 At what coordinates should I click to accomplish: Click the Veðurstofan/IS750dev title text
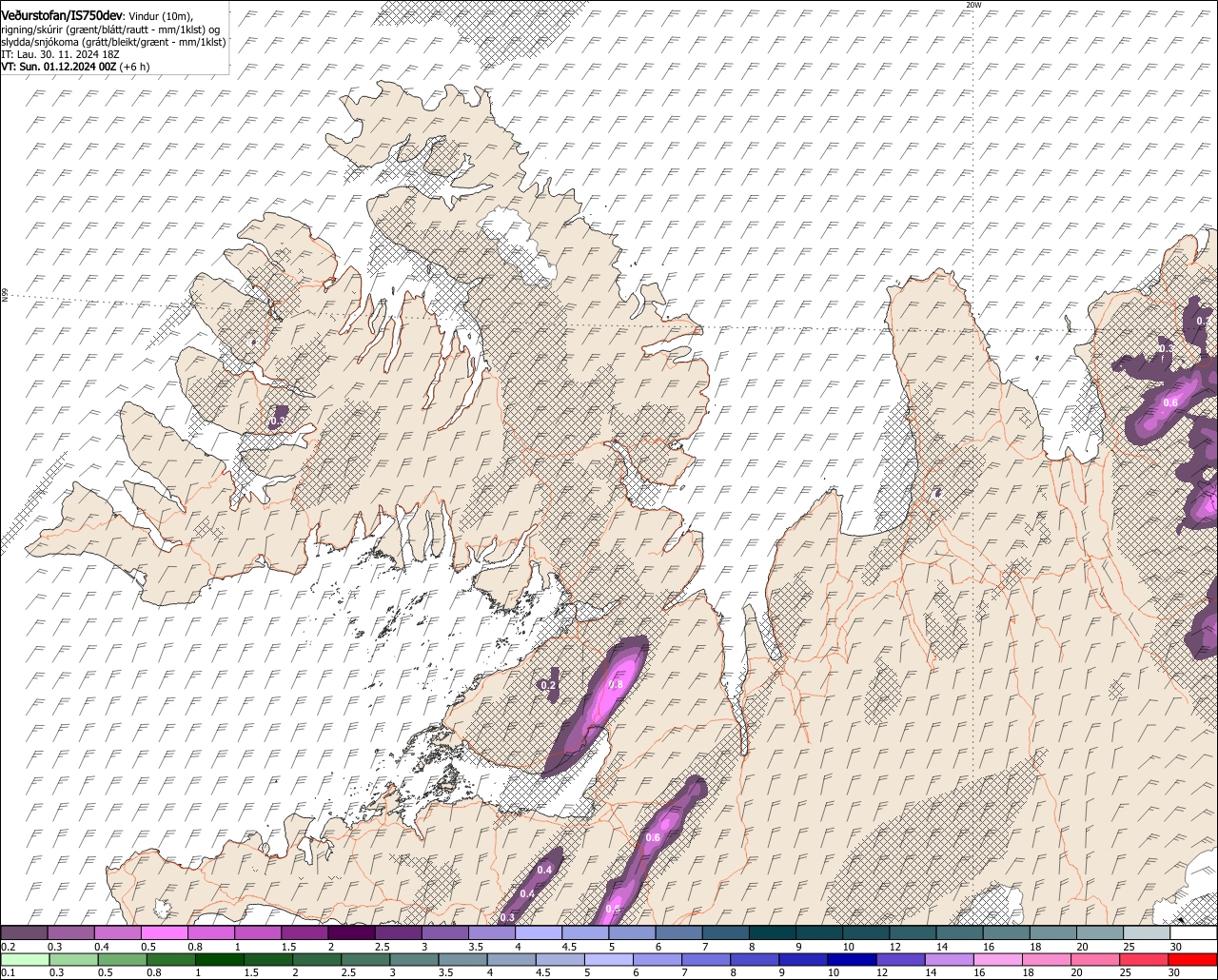[63, 15]
